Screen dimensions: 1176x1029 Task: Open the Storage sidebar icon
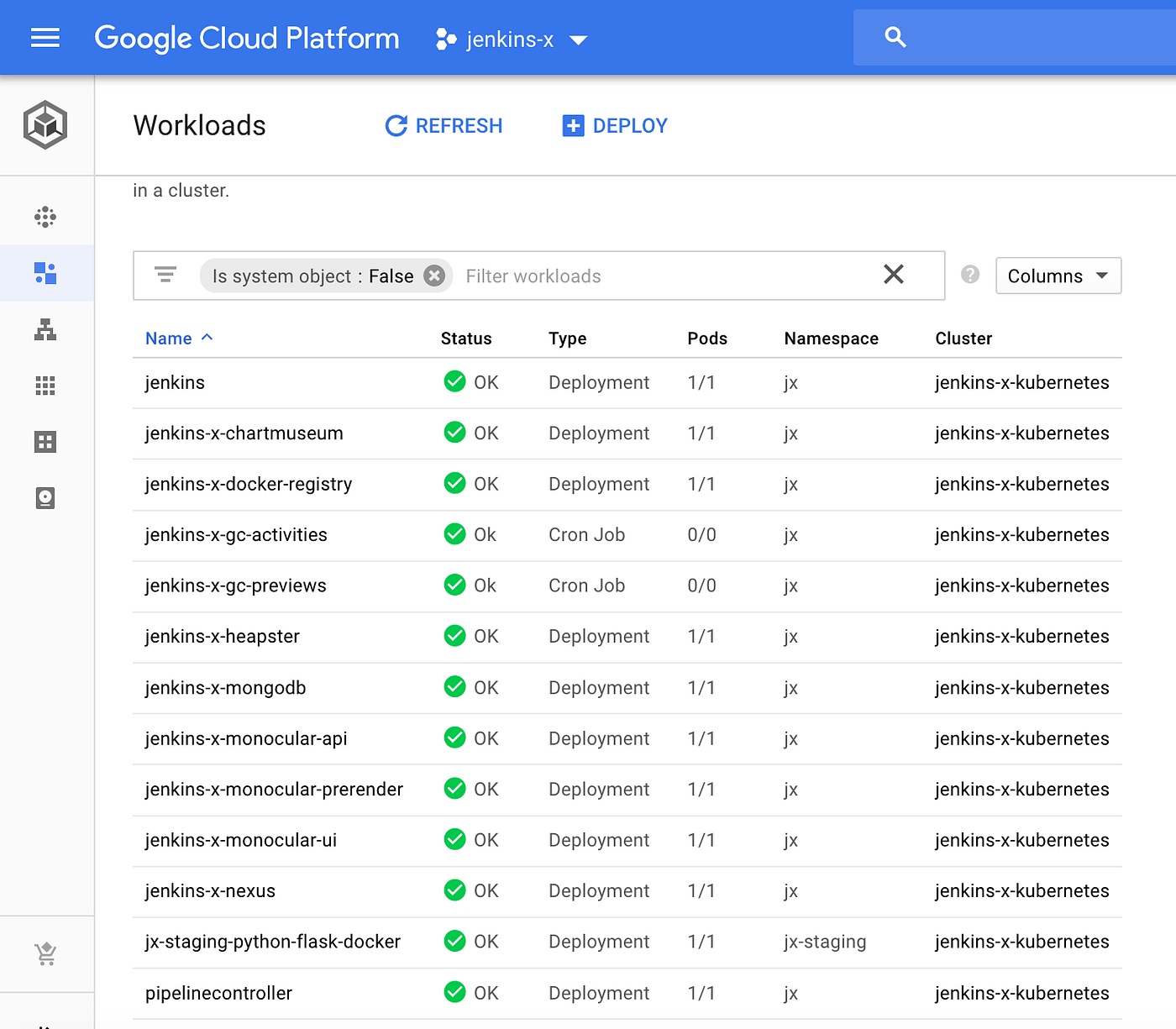(45, 498)
